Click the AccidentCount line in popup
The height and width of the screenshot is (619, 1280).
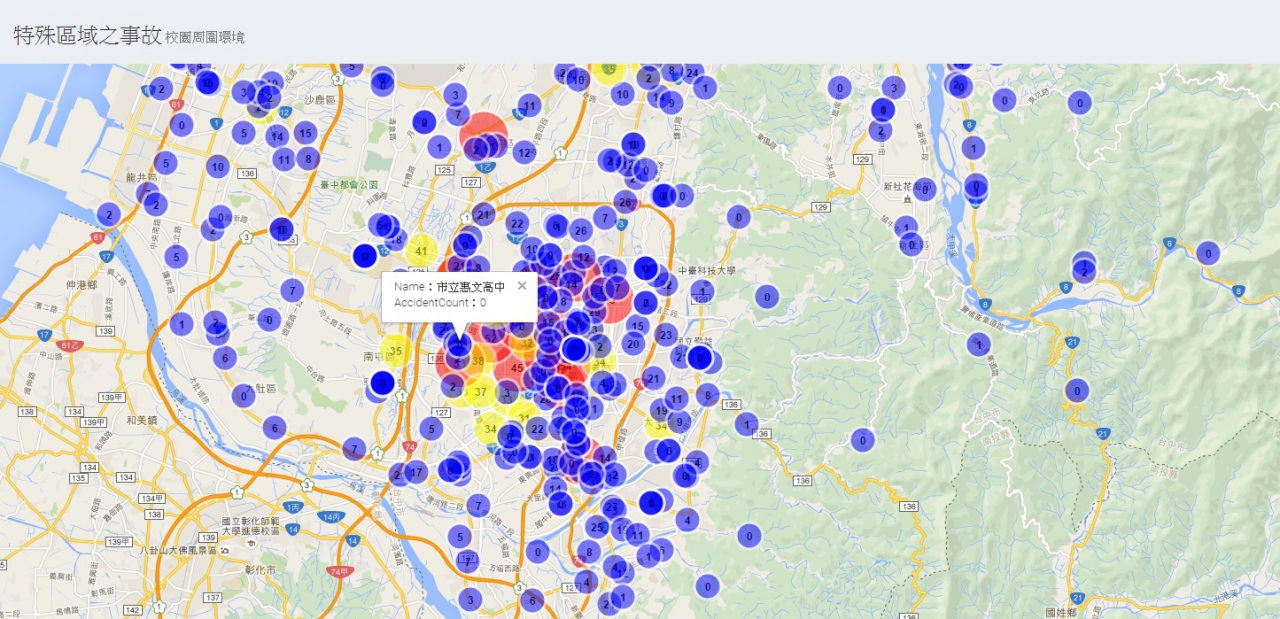pos(440,303)
